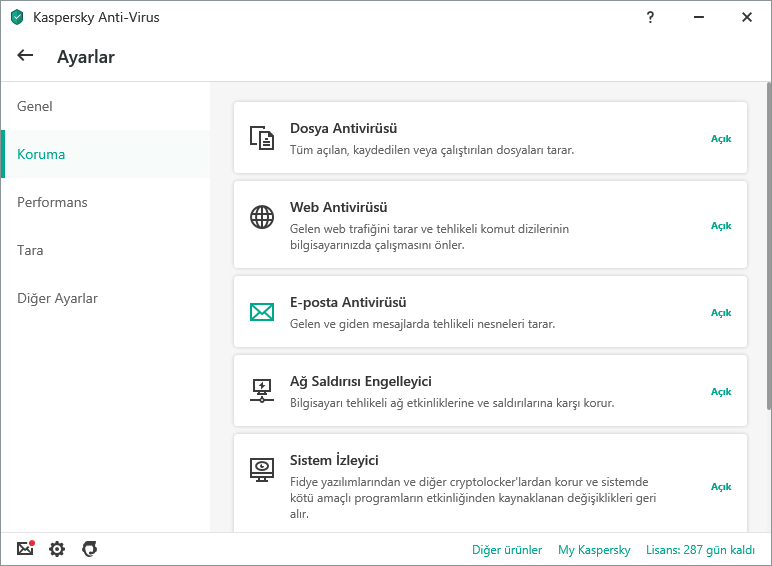This screenshot has width=772, height=566.
Task: Open the notifications envelope icon in footer
Action: [26, 548]
